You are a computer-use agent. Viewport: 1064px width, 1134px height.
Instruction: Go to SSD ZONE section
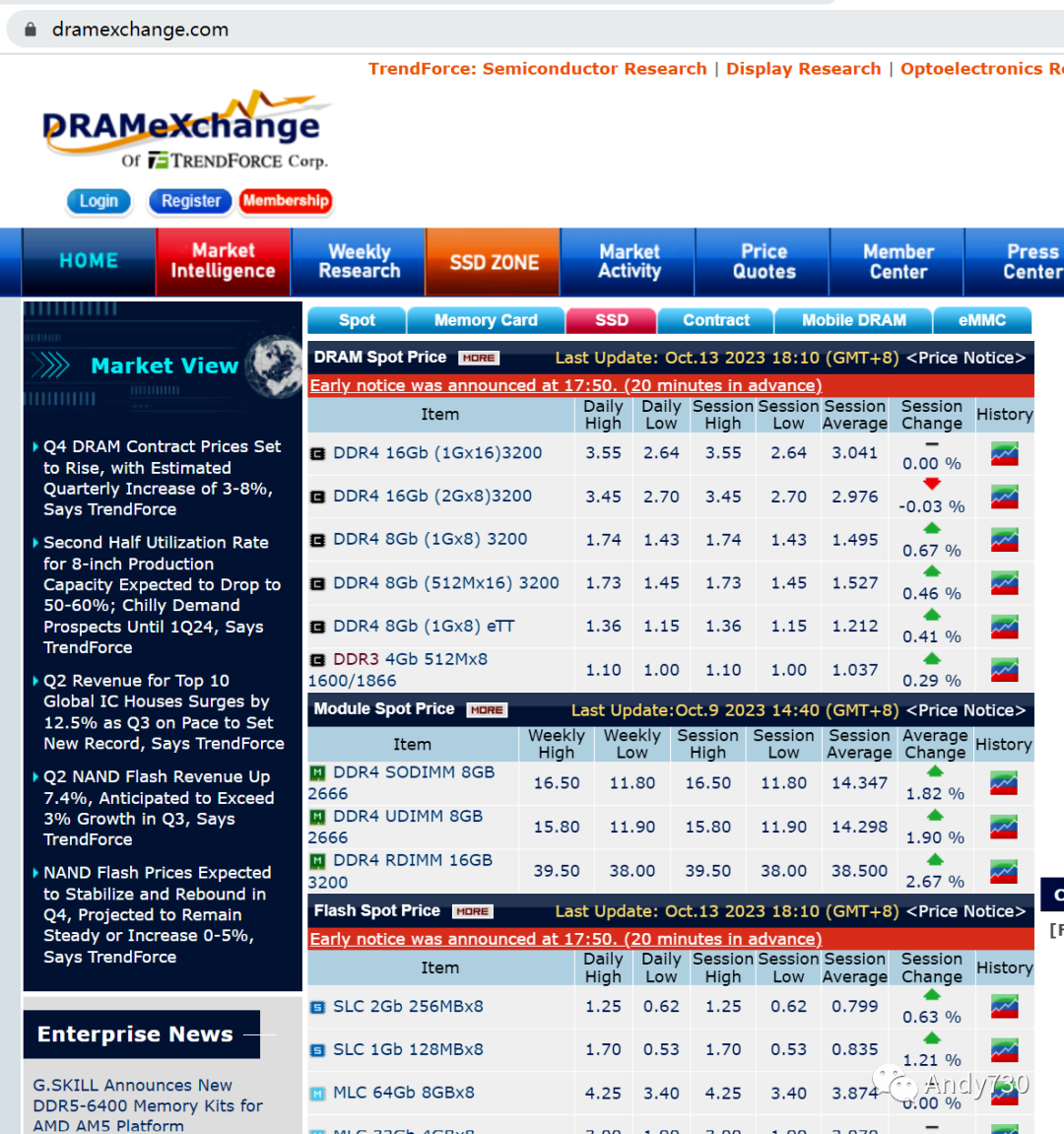[494, 261]
